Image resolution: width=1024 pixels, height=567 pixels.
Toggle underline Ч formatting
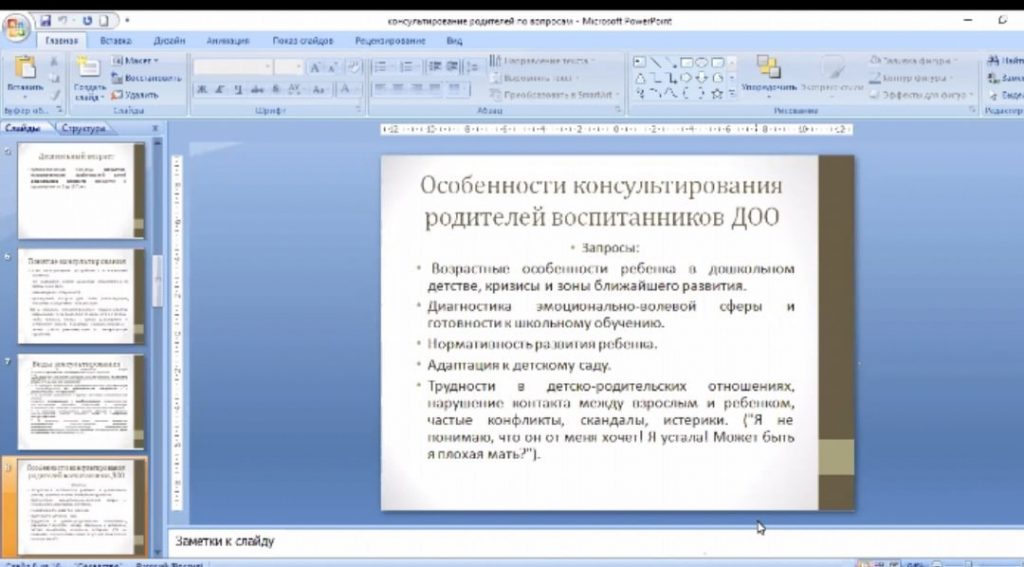(x=238, y=89)
